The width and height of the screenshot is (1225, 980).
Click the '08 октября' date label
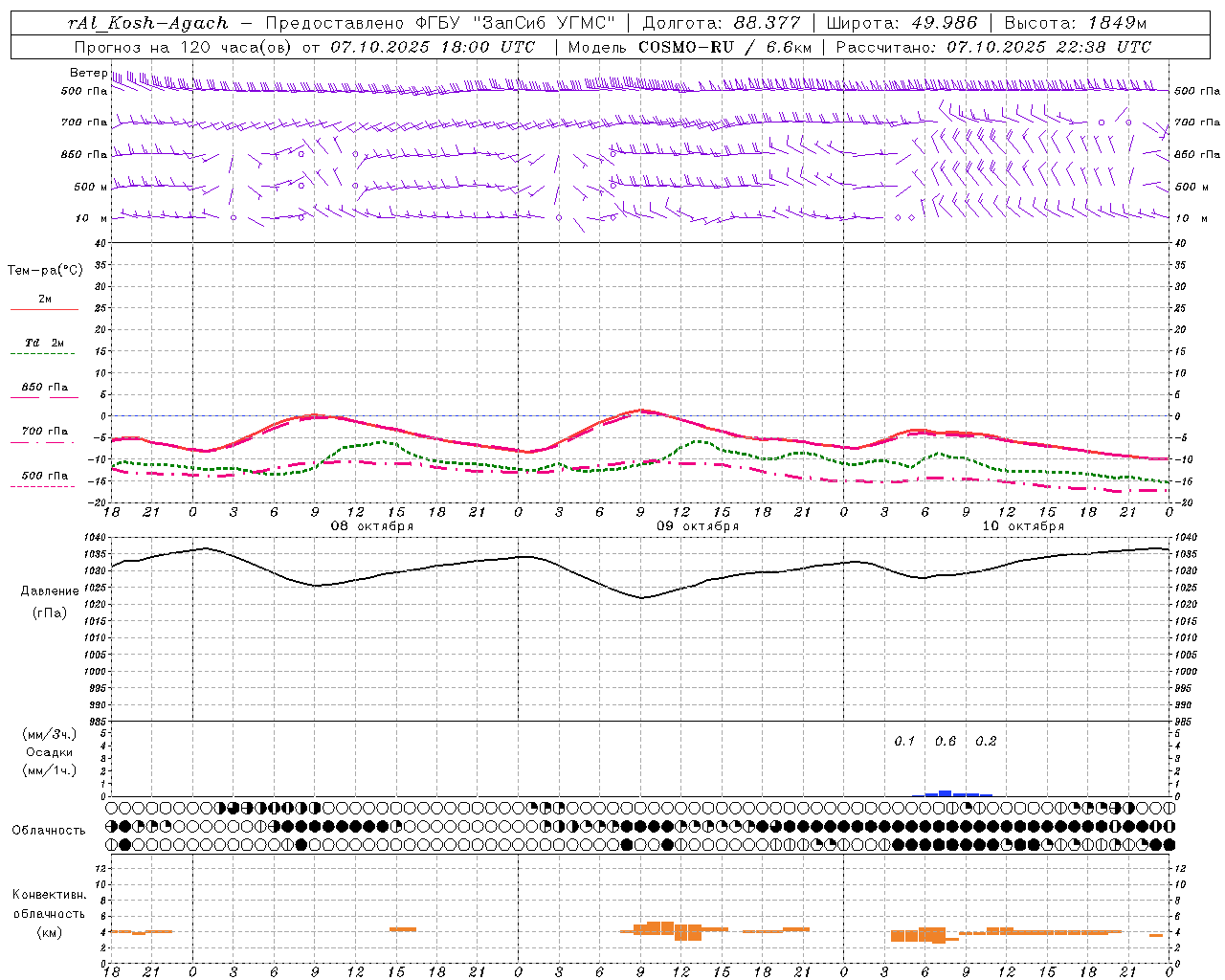[x=371, y=526]
